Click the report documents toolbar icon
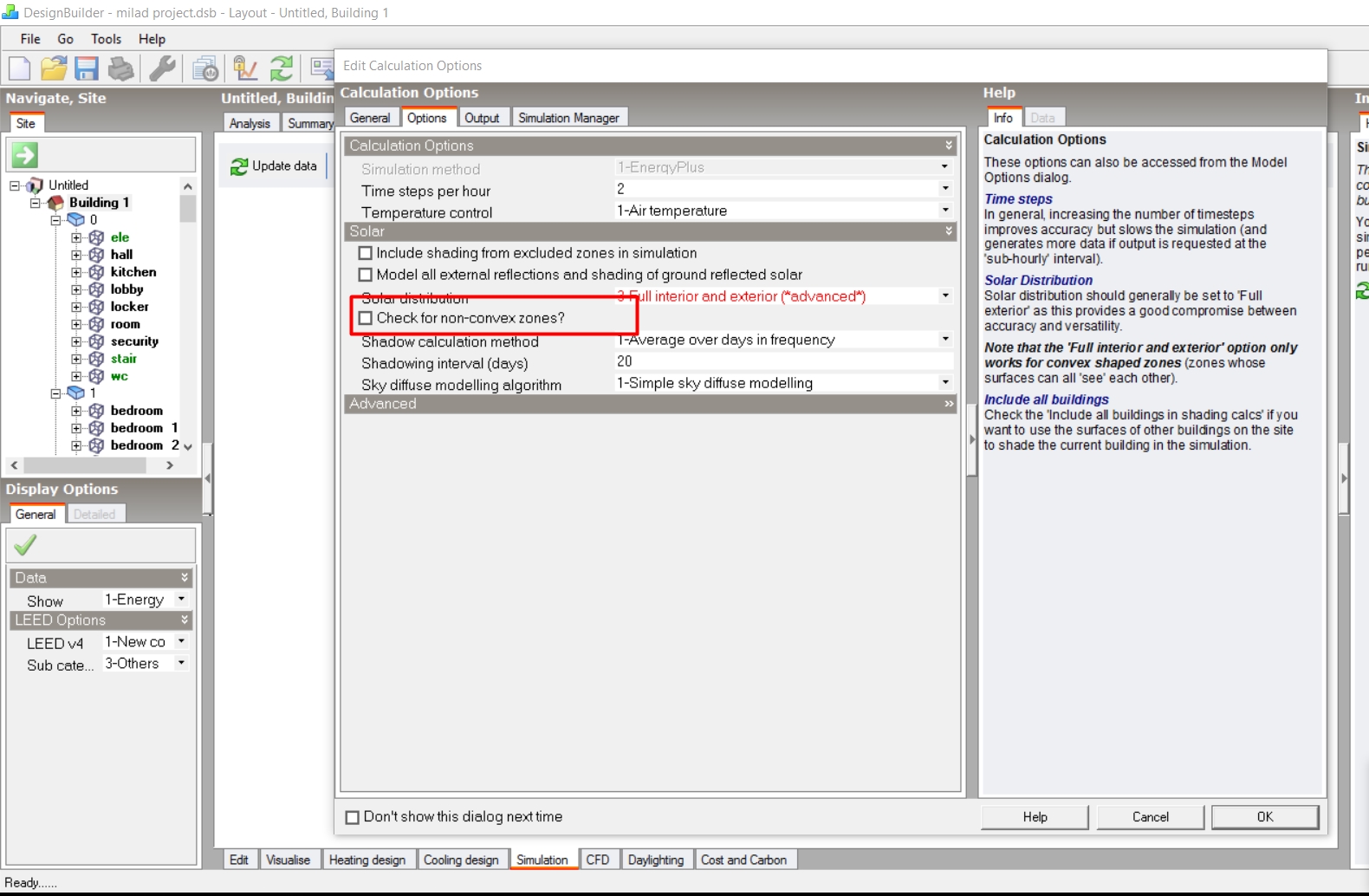Screen dimensions: 1369x896 click(206, 68)
